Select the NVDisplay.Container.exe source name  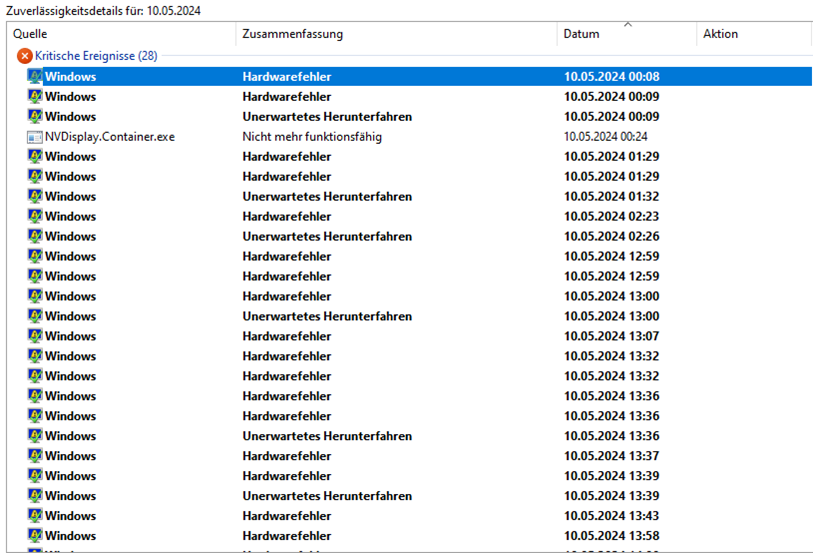pyautogui.click(x=110, y=137)
